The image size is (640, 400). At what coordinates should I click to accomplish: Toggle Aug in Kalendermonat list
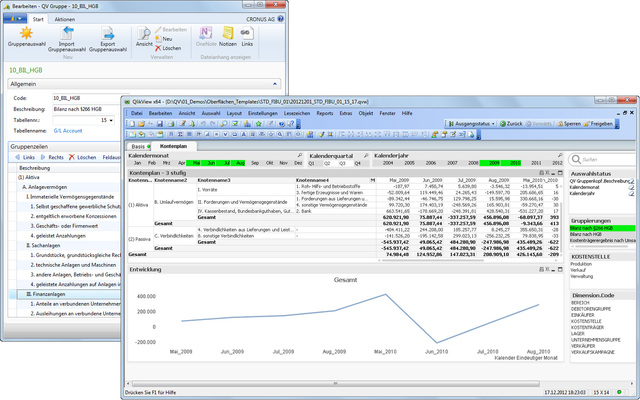click(x=240, y=163)
